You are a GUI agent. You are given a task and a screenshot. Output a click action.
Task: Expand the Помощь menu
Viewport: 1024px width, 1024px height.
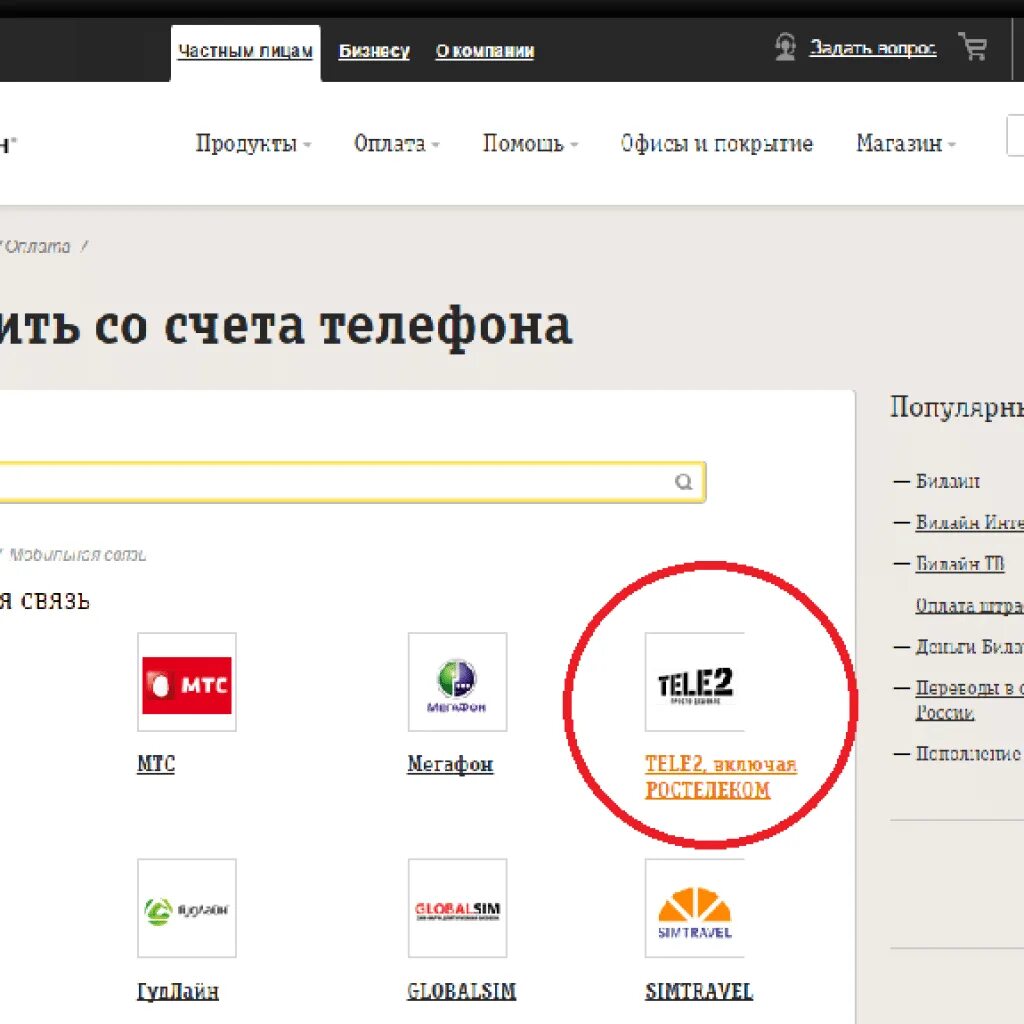point(530,143)
